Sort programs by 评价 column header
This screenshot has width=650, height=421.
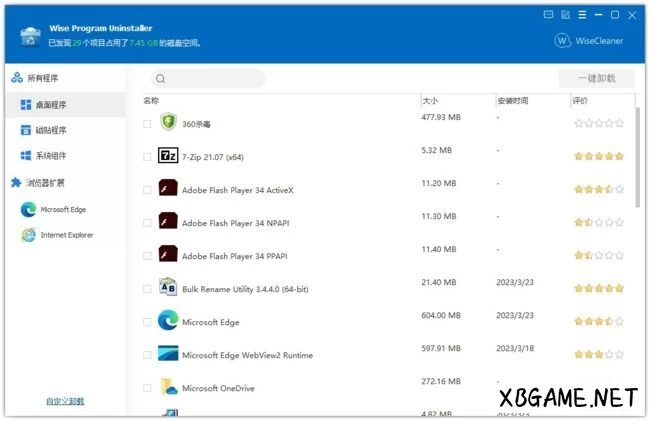(581, 101)
